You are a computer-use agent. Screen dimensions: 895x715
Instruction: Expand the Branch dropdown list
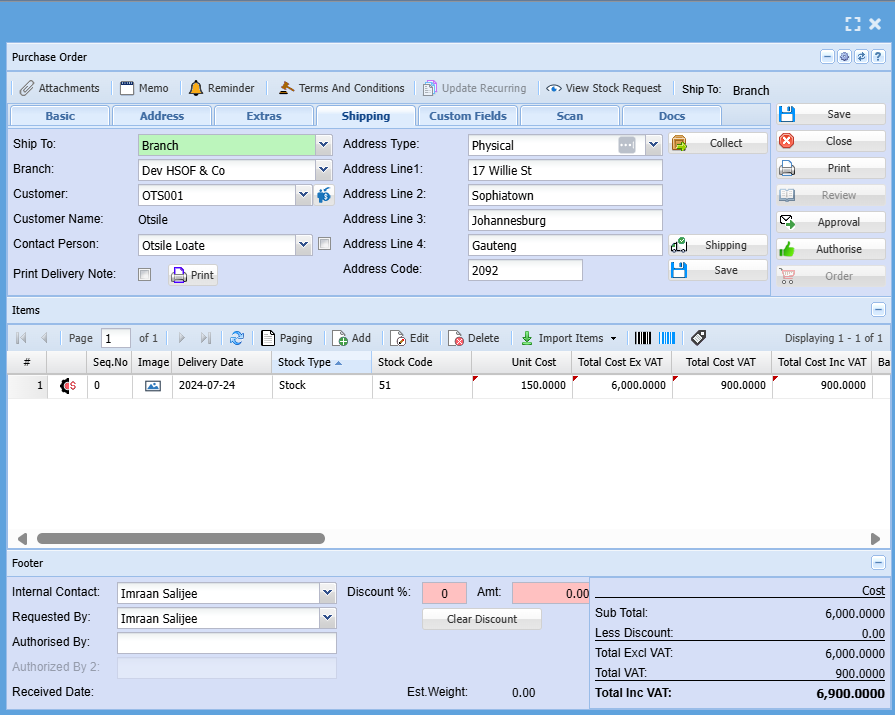[x=323, y=170]
